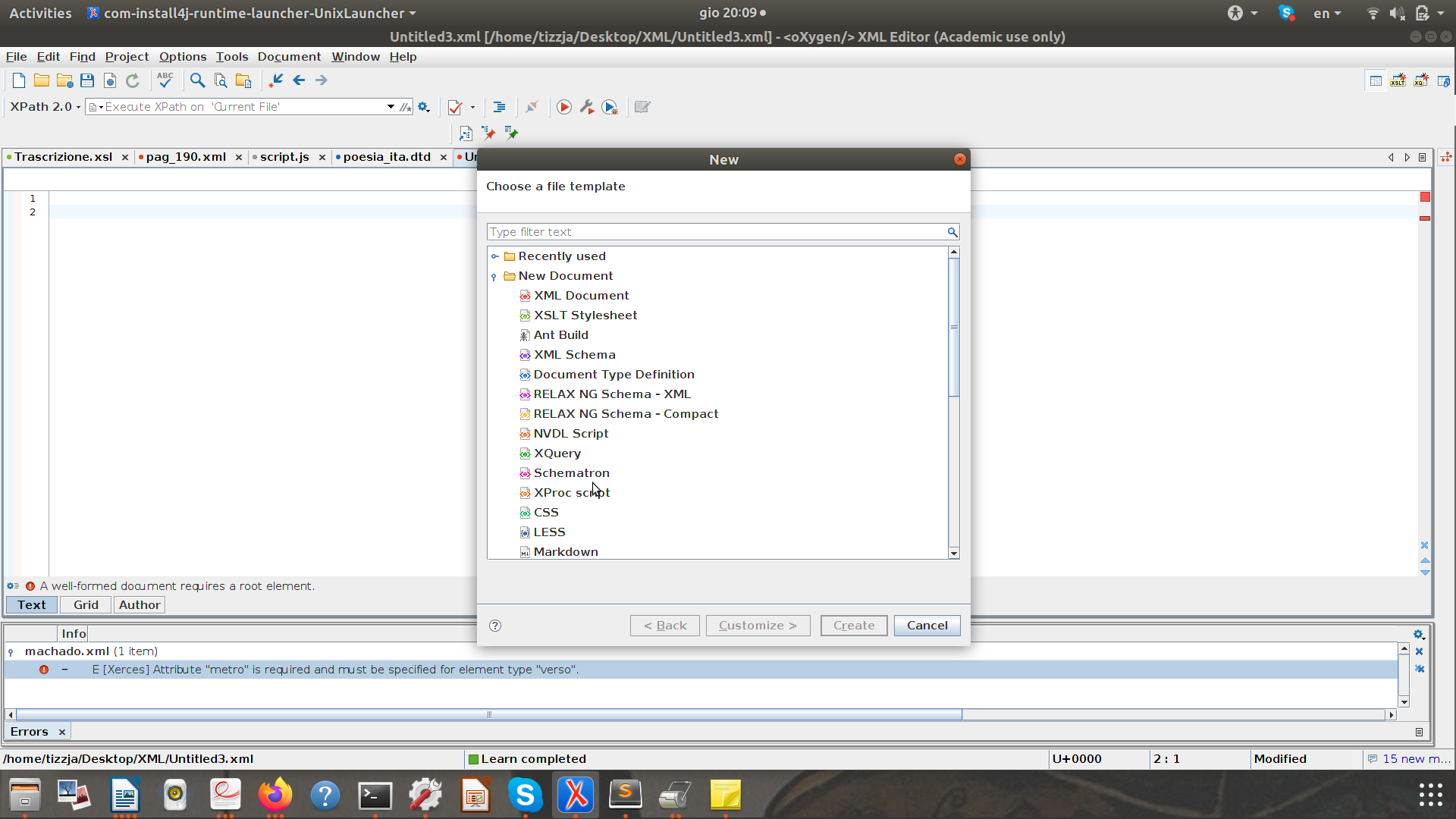This screenshot has width=1456, height=819.
Task: Select Text editing mode button
Action: pyautogui.click(x=32, y=604)
